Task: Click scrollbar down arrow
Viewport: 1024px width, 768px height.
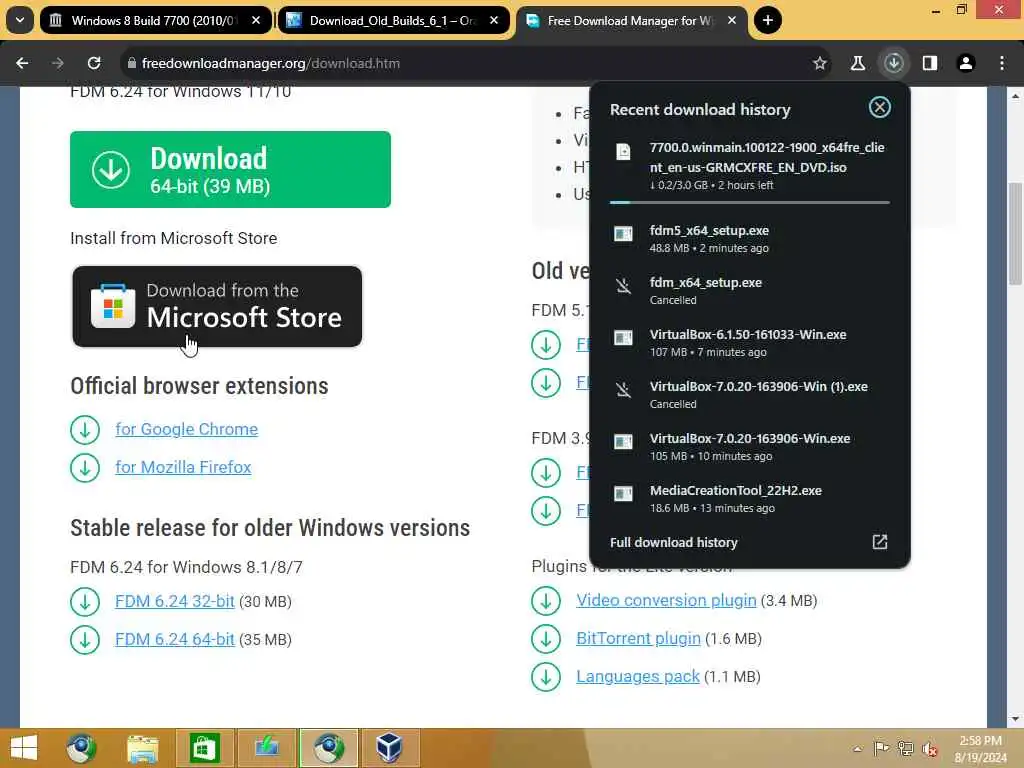Action: click(x=1015, y=719)
